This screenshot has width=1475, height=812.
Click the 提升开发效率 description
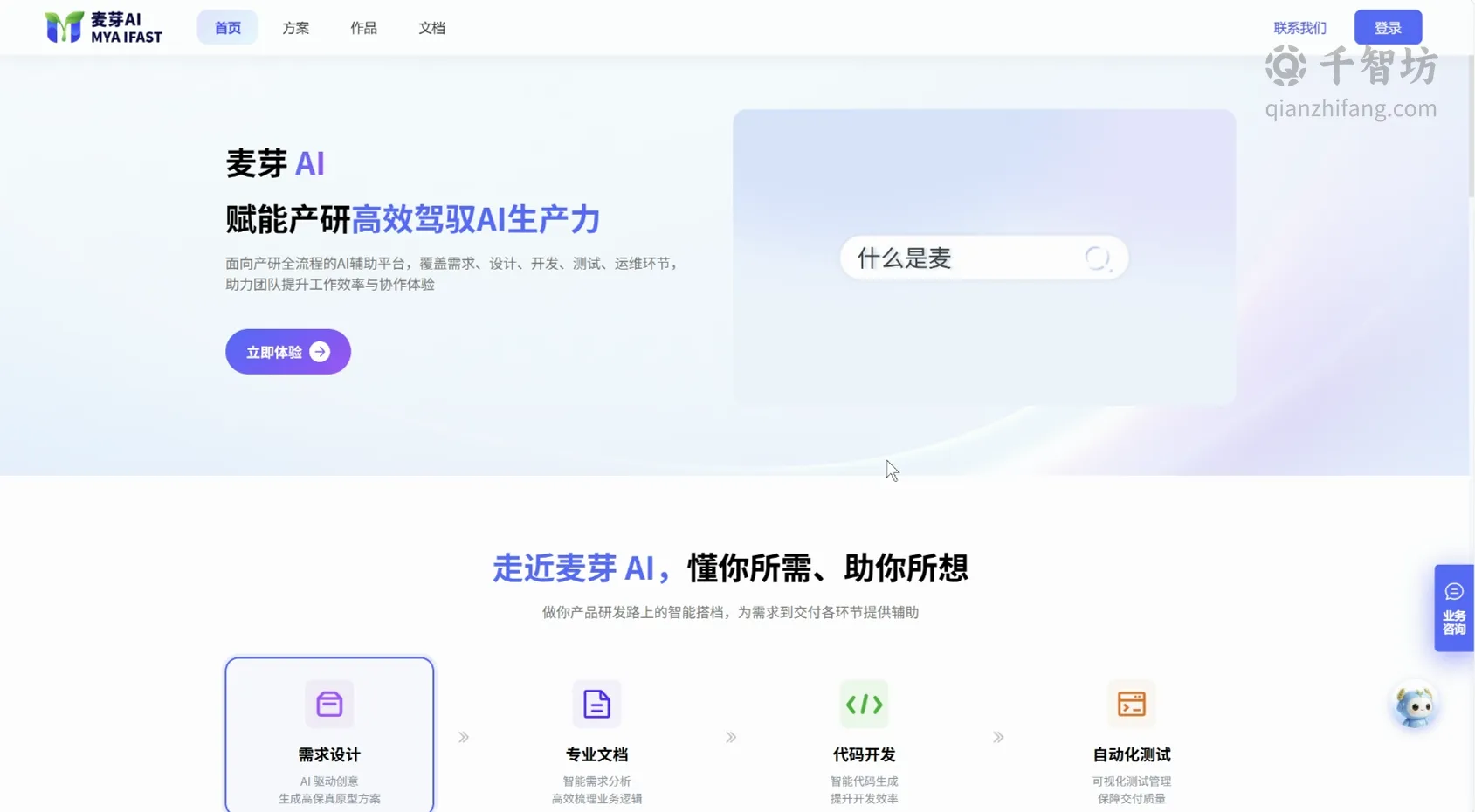pos(864,799)
